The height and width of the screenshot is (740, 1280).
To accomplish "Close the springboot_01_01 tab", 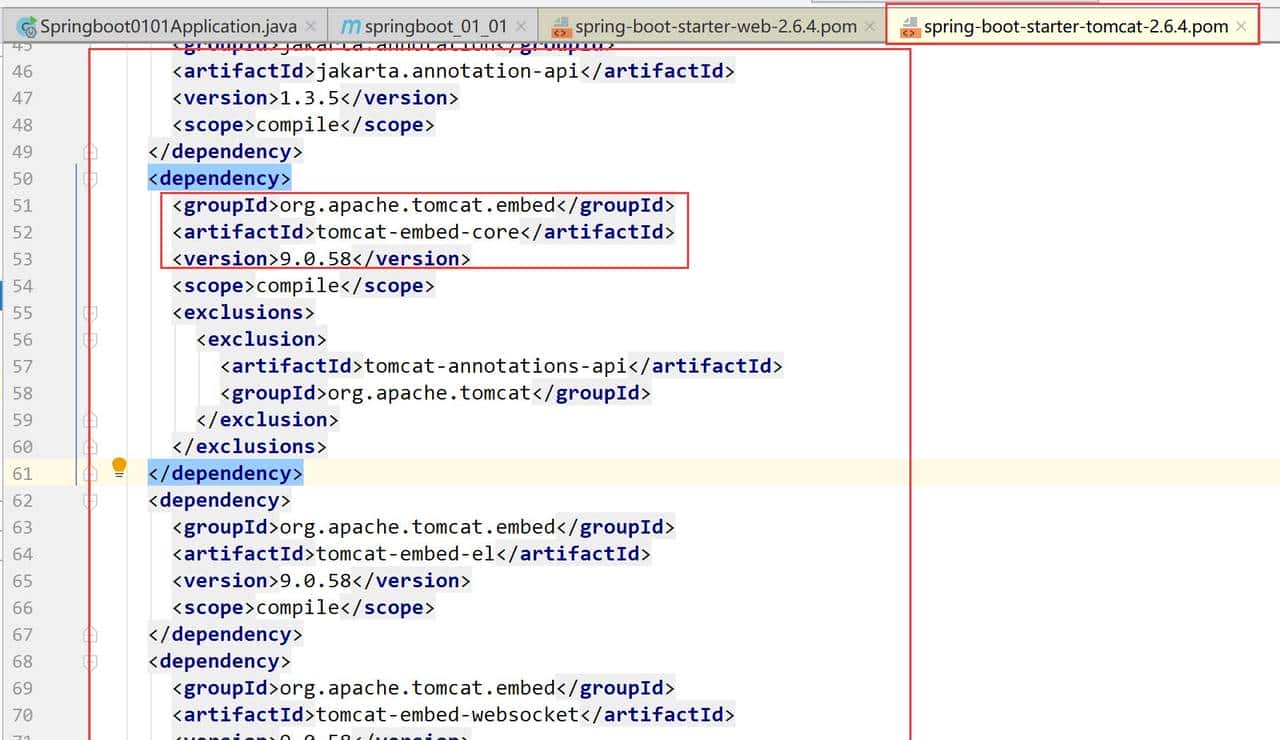I will [520, 26].
